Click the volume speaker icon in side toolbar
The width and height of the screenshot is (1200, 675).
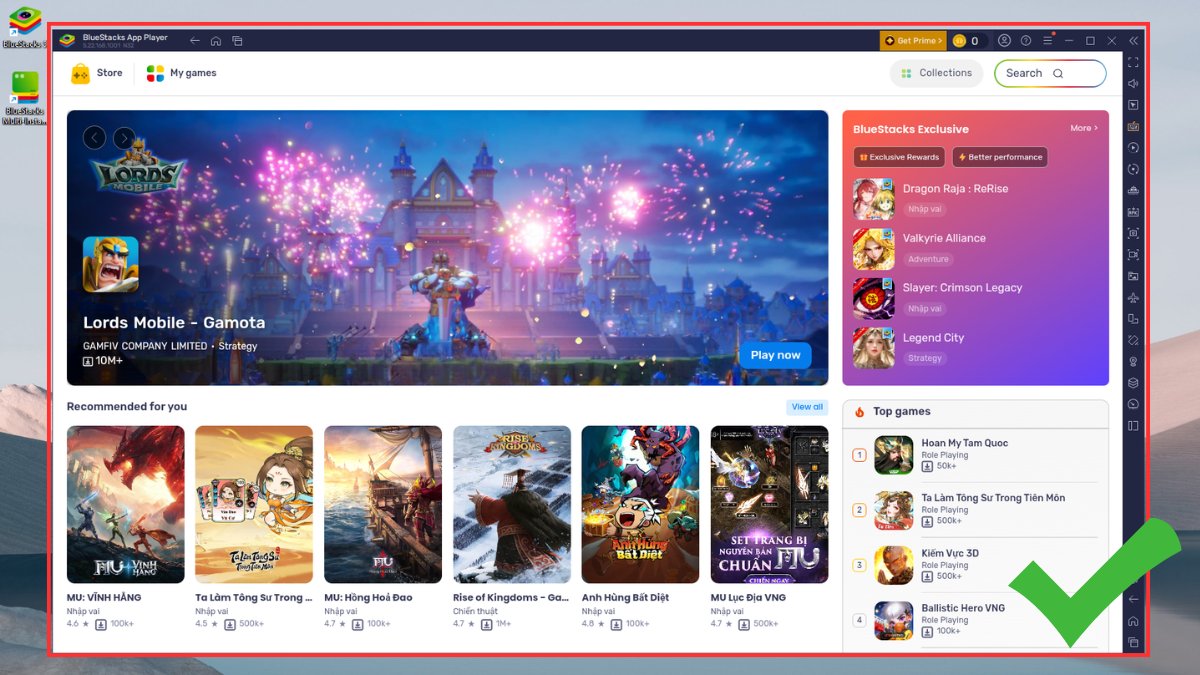(1133, 84)
